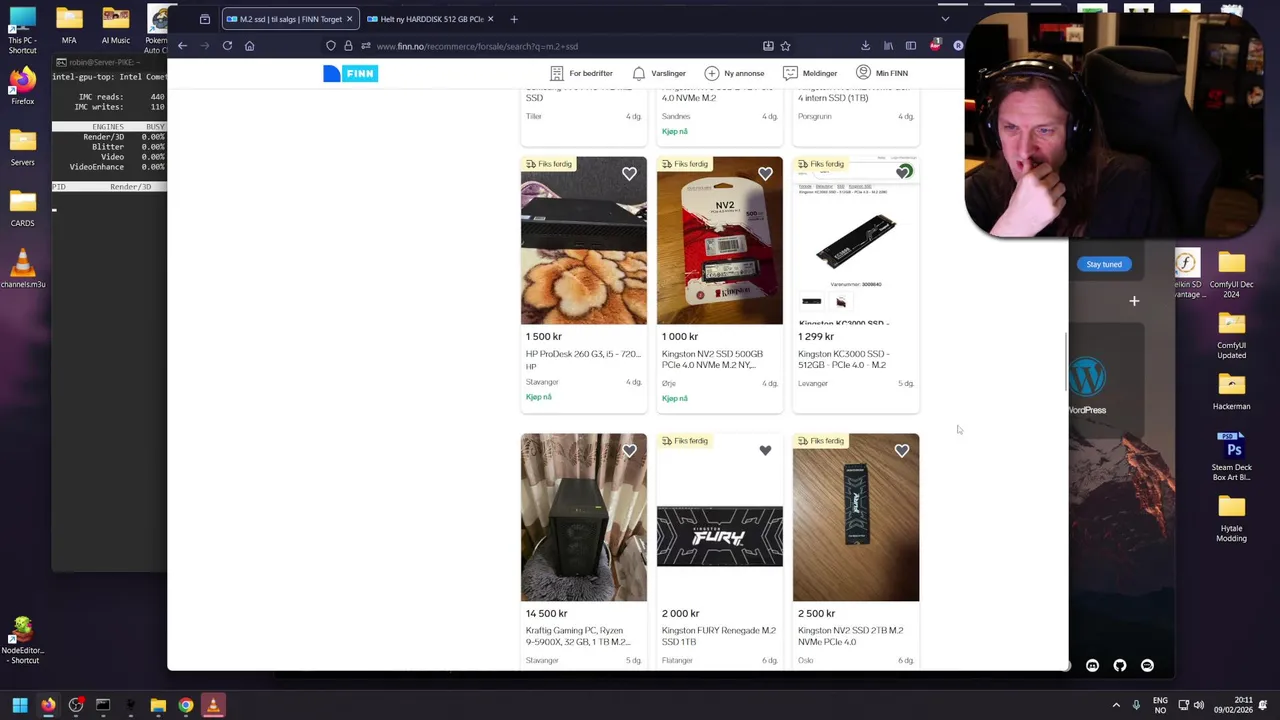Viewport: 1280px width, 720px height.
Task: Toggle the Firefox sidebar button
Action: click(911, 46)
